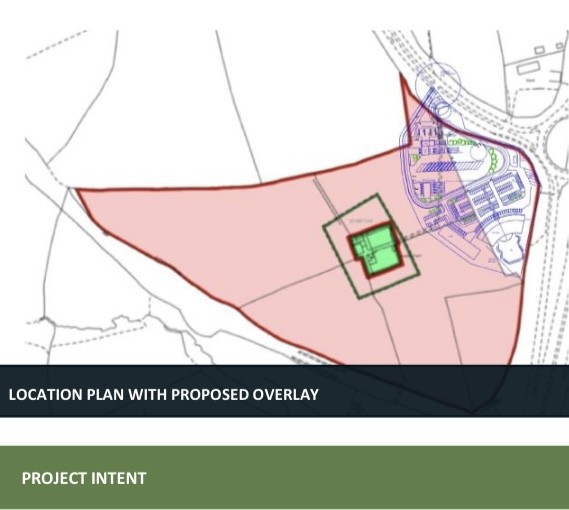The height and width of the screenshot is (510, 569).
Task: Click the 'LOCATION PLAN WITH PROPOSED OVERLAY' caption
Action: pyautogui.click(x=164, y=395)
